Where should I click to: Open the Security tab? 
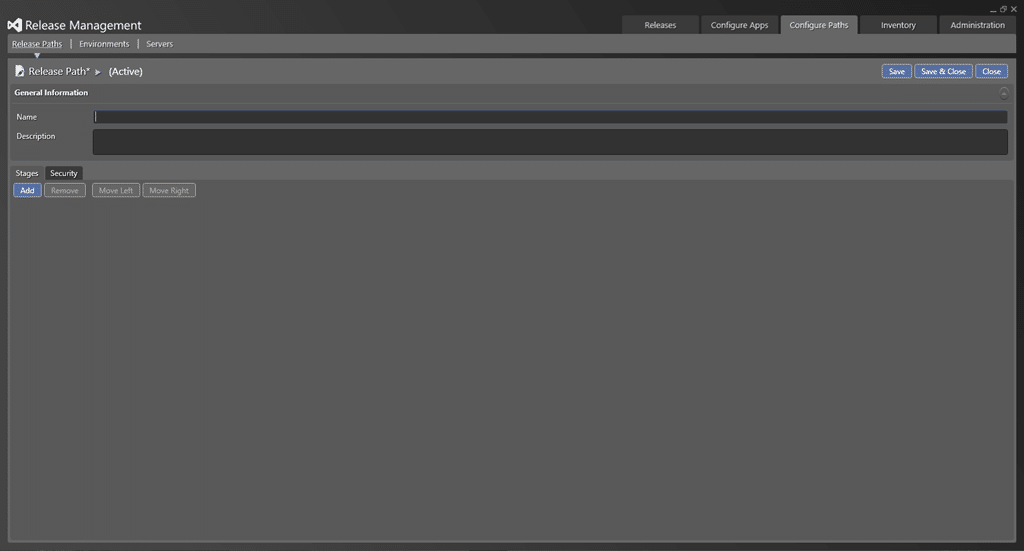coord(63,173)
